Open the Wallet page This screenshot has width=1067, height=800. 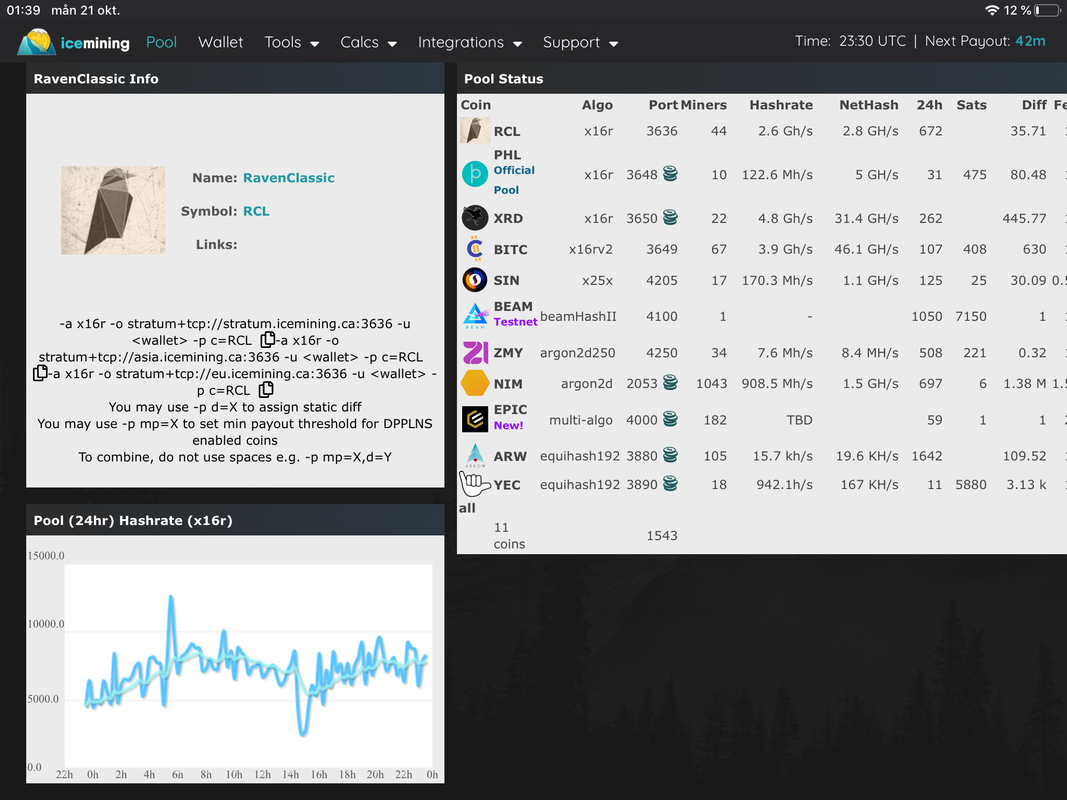tap(220, 42)
